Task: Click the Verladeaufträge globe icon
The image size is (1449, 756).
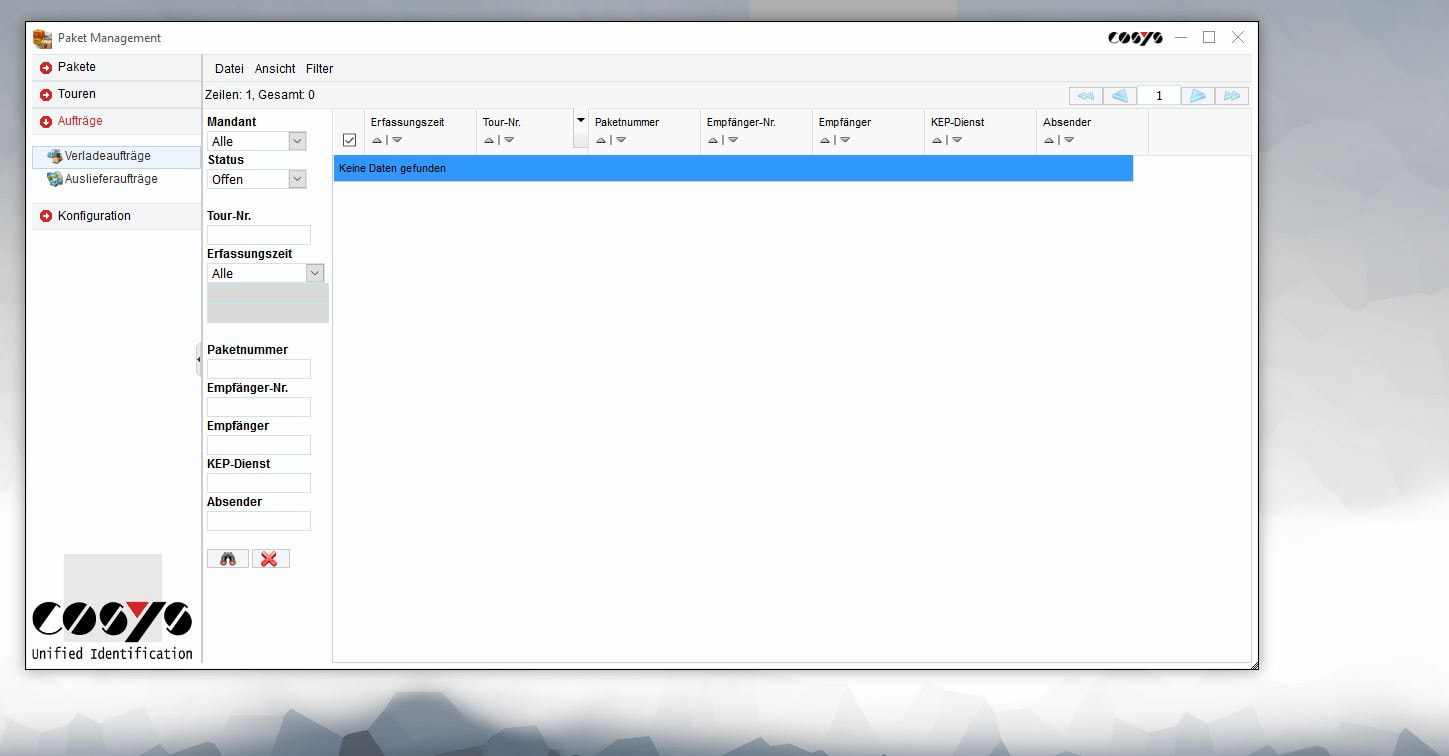Action: (57, 156)
